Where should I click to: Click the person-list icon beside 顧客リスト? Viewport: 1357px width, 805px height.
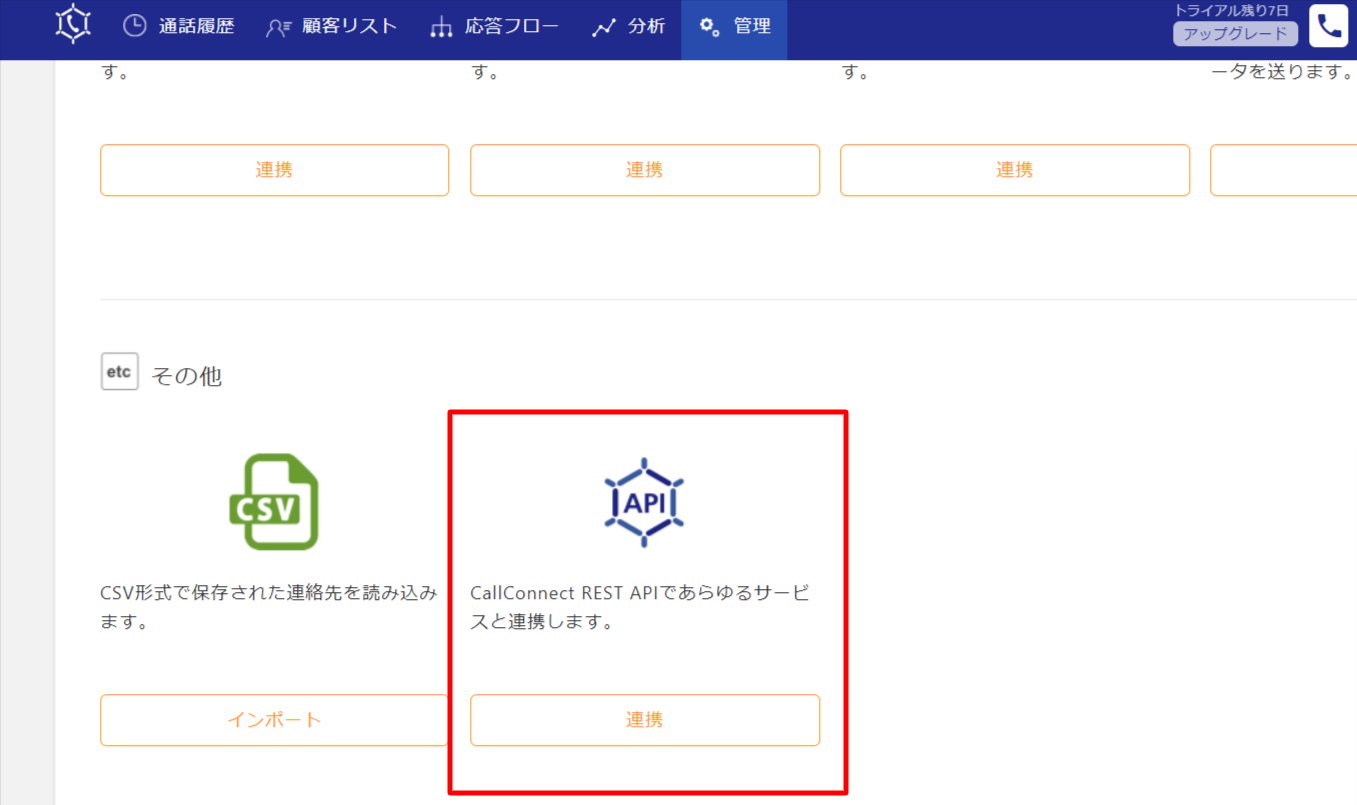[x=279, y=28]
